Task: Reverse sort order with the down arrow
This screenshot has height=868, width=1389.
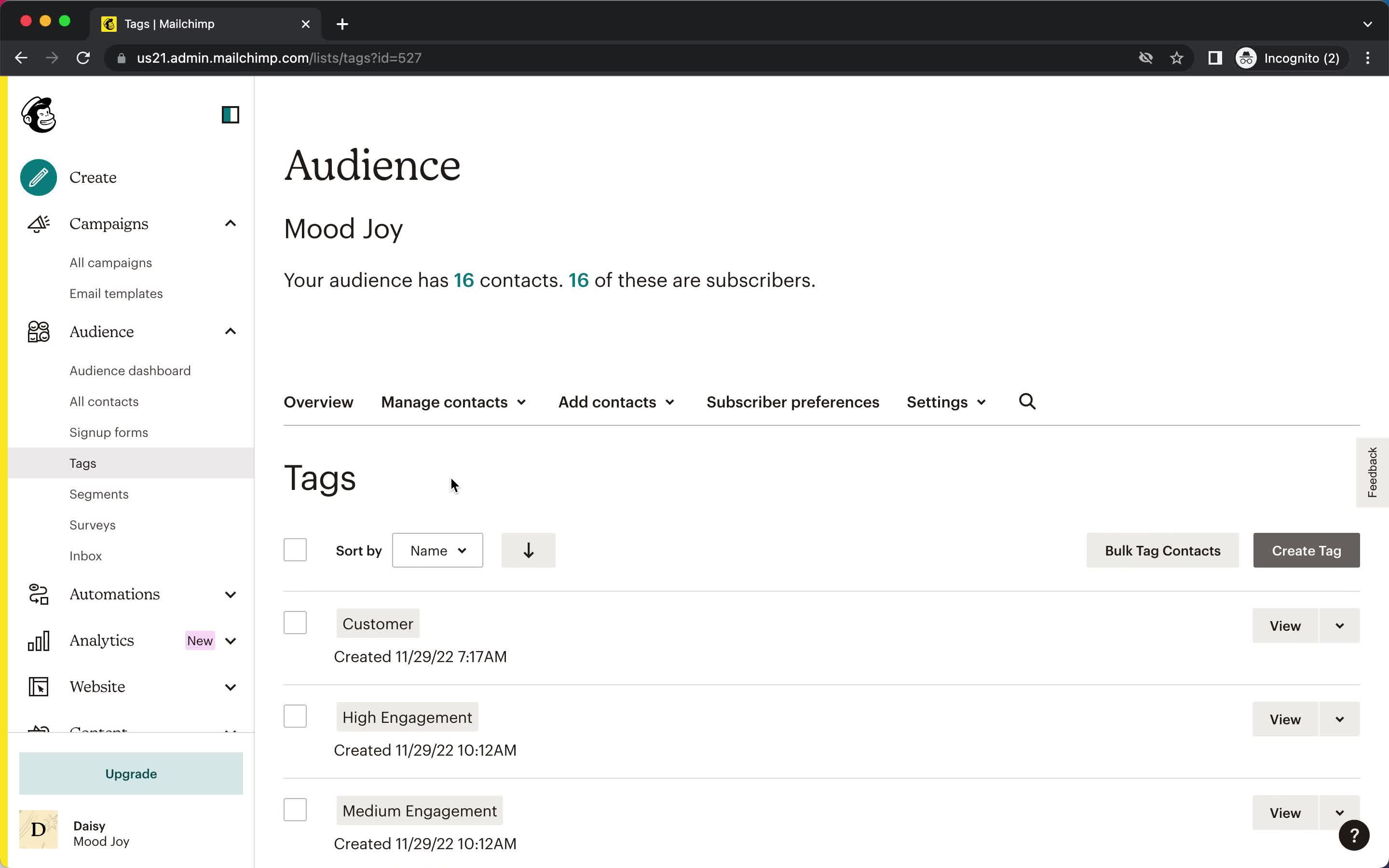Action: [528, 551]
